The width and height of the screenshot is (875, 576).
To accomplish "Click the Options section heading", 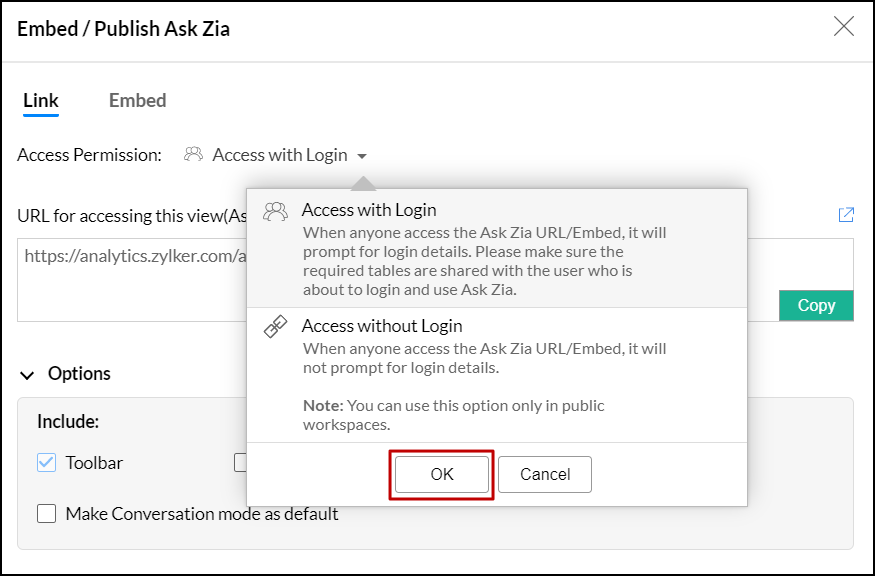I will pyautogui.click(x=79, y=374).
